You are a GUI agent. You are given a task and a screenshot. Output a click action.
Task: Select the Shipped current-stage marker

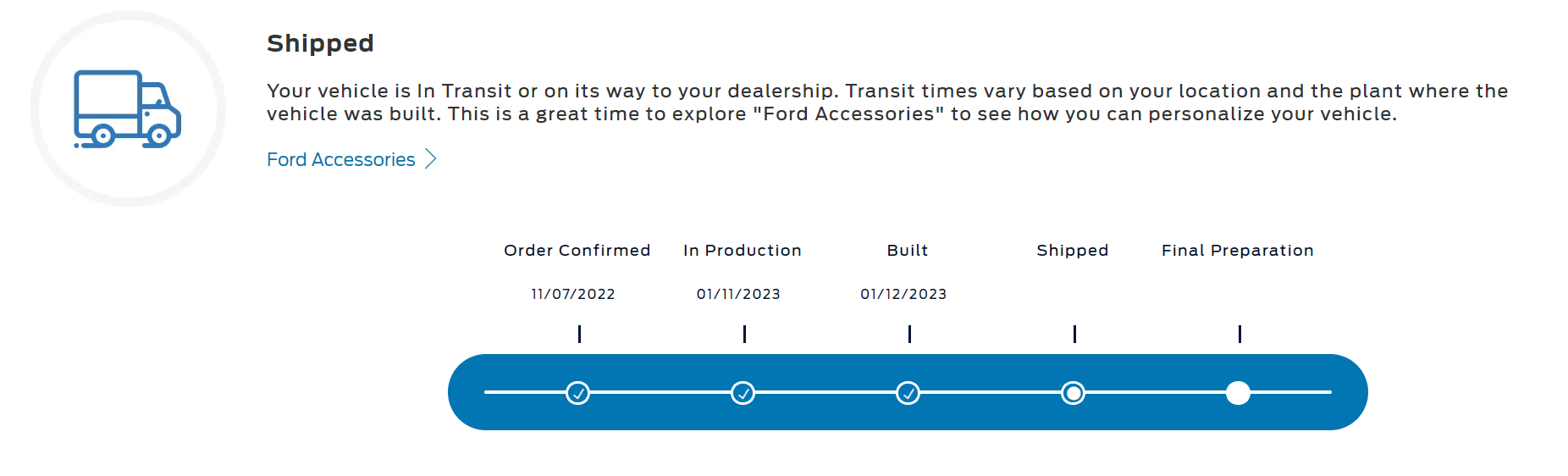point(1073,393)
